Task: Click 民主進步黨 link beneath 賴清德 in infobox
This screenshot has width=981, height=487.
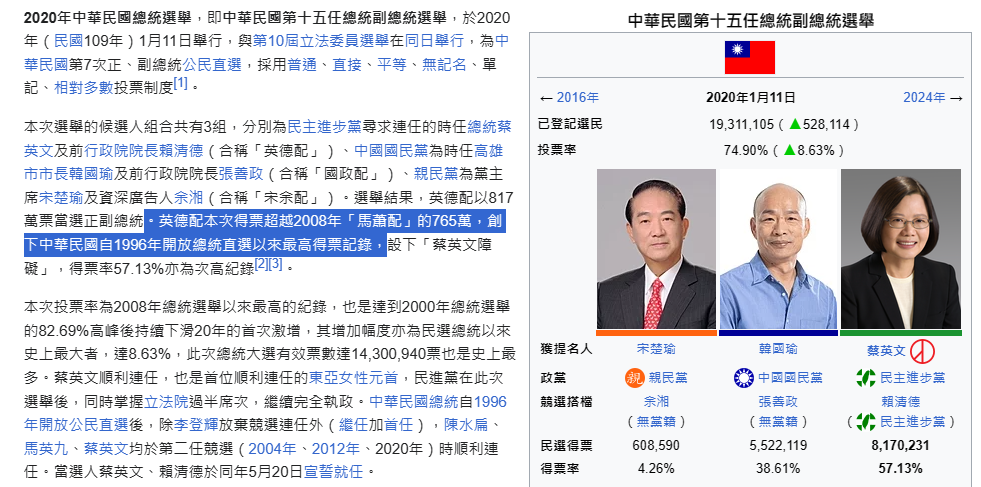Action: [x=913, y=421]
